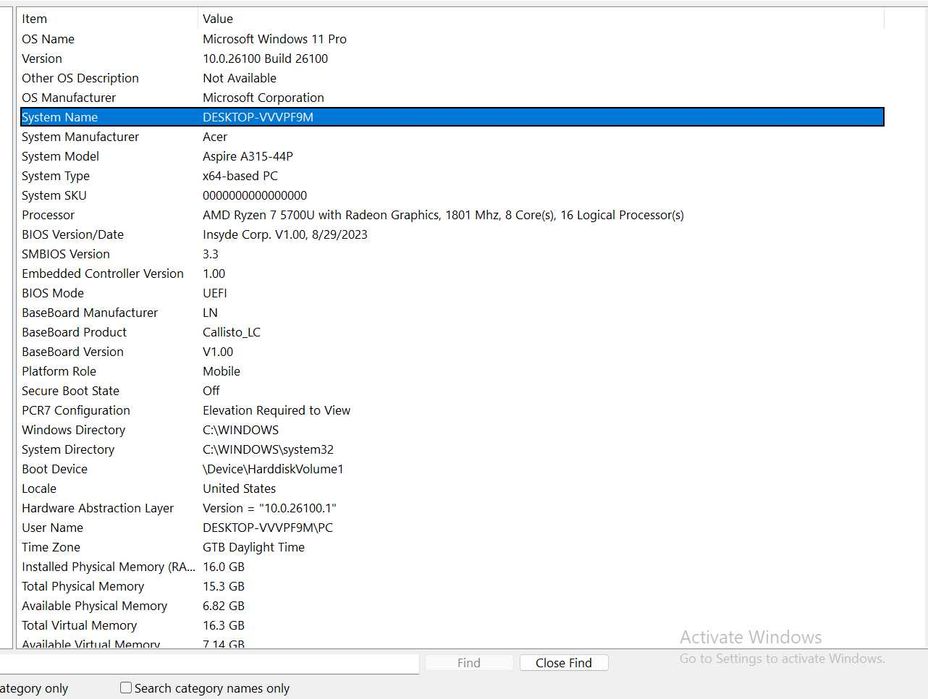Select the Hardware Abstraction Layer row
The image size is (928, 699).
click(x=452, y=508)
